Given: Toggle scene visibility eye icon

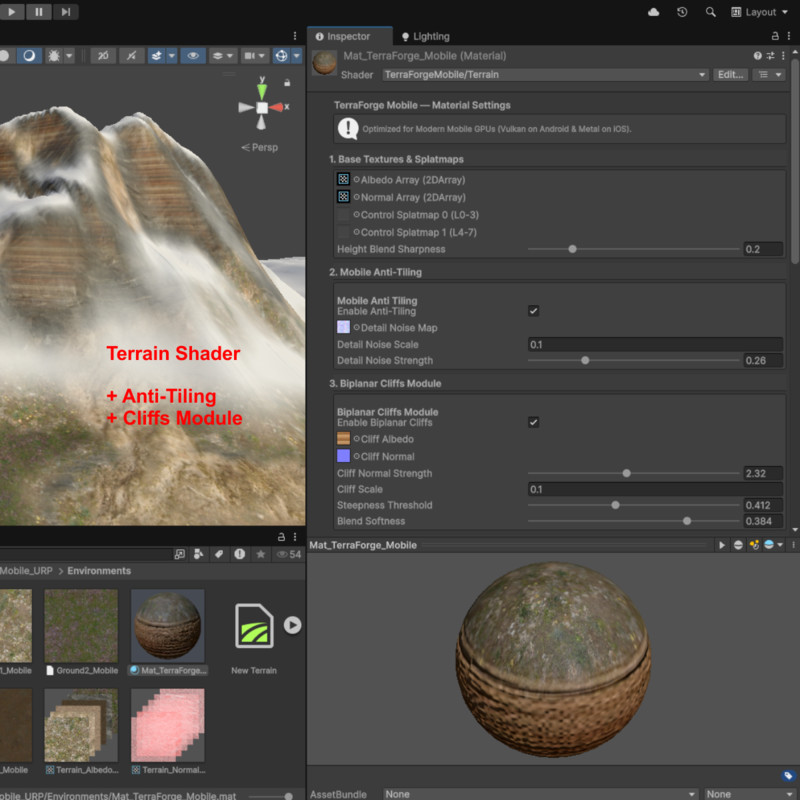Looking at the screenshot, I should point(192,56).
